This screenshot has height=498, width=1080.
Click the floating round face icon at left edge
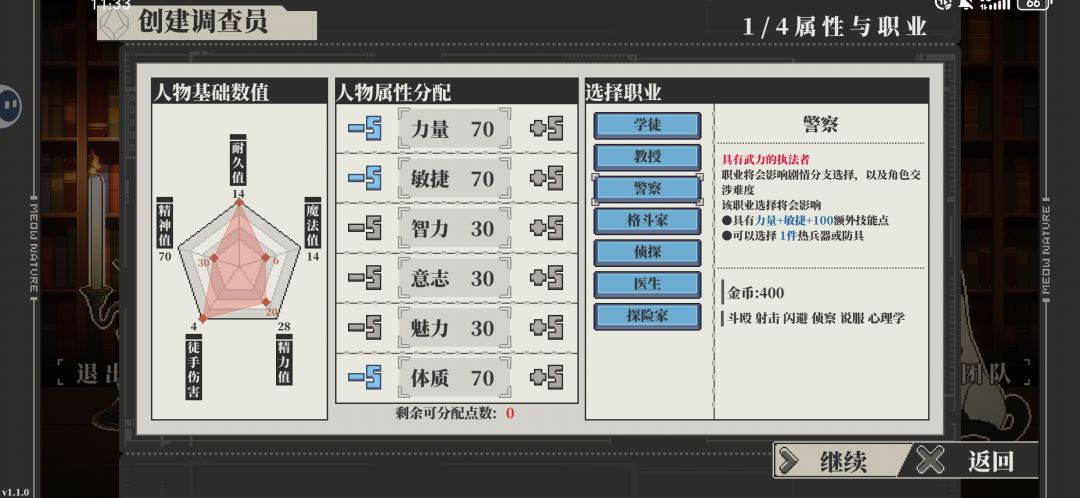coord(9,107)
